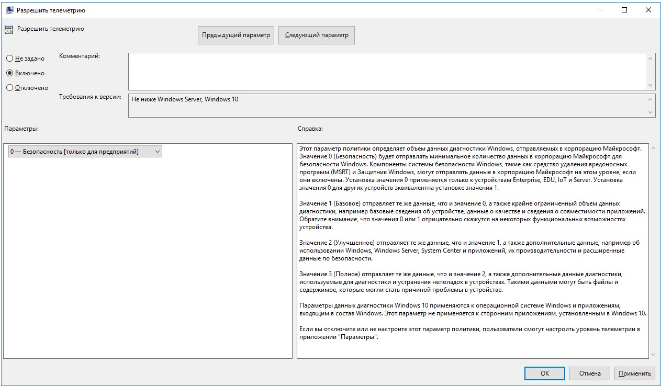
Task: Apply changes with Применить
Action: click(x=635, y=373)
